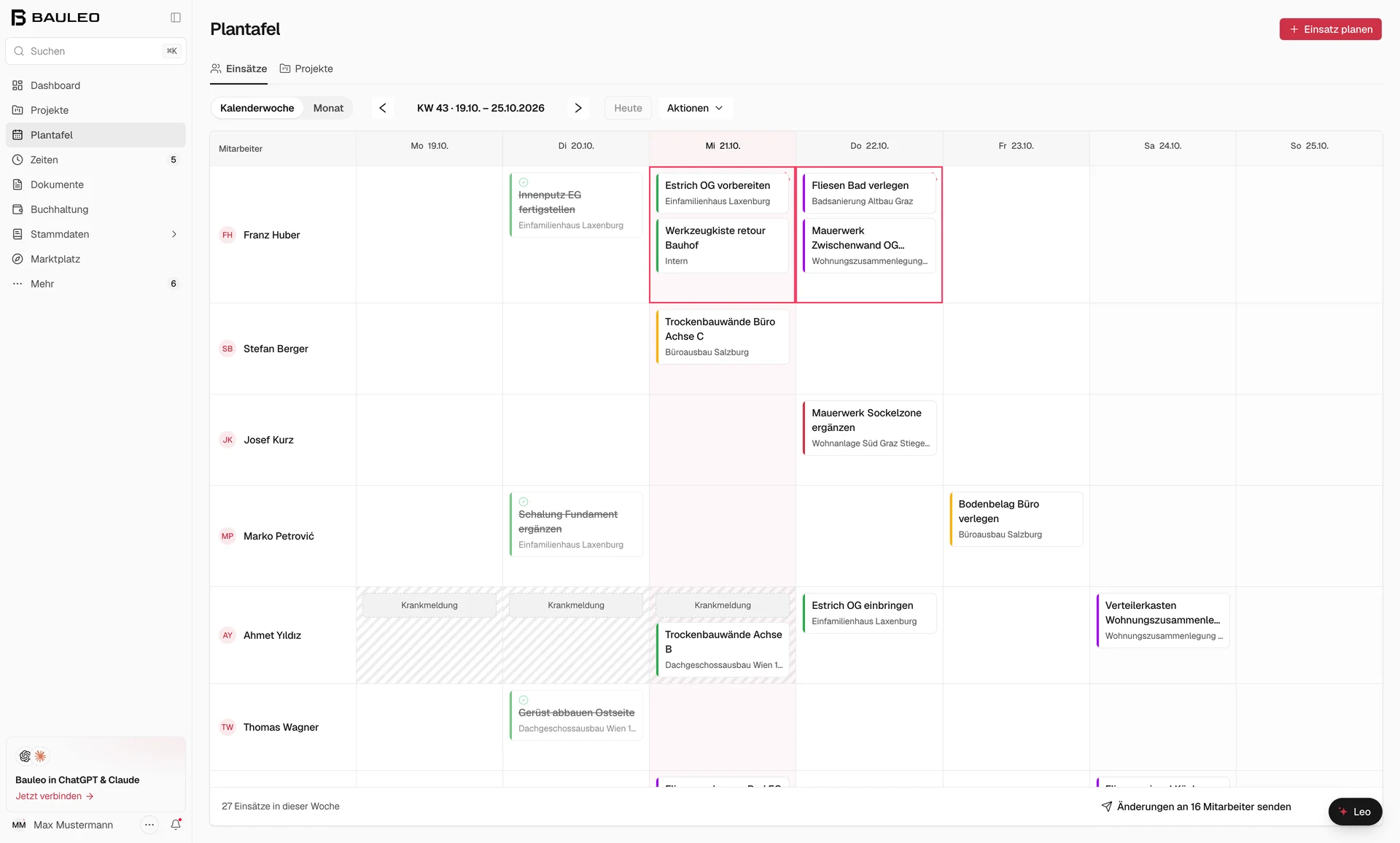Click the Bauleo logo
1400x843 pixels.
tap(55, 18)
